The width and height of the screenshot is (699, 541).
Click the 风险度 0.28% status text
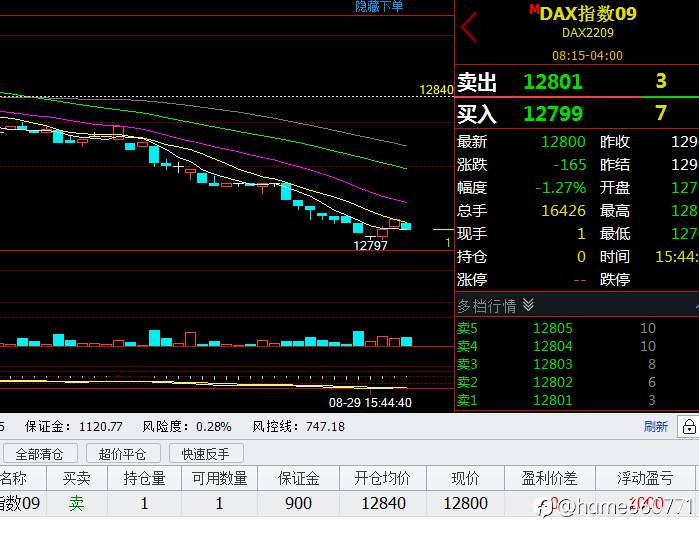187,427
